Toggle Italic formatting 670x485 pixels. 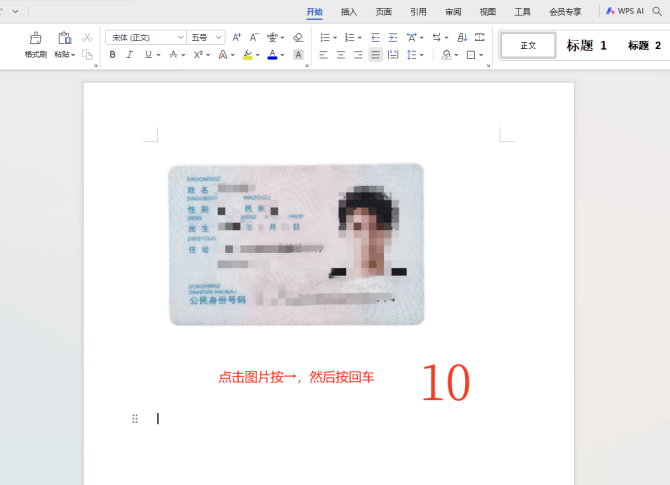pos(130,55)
